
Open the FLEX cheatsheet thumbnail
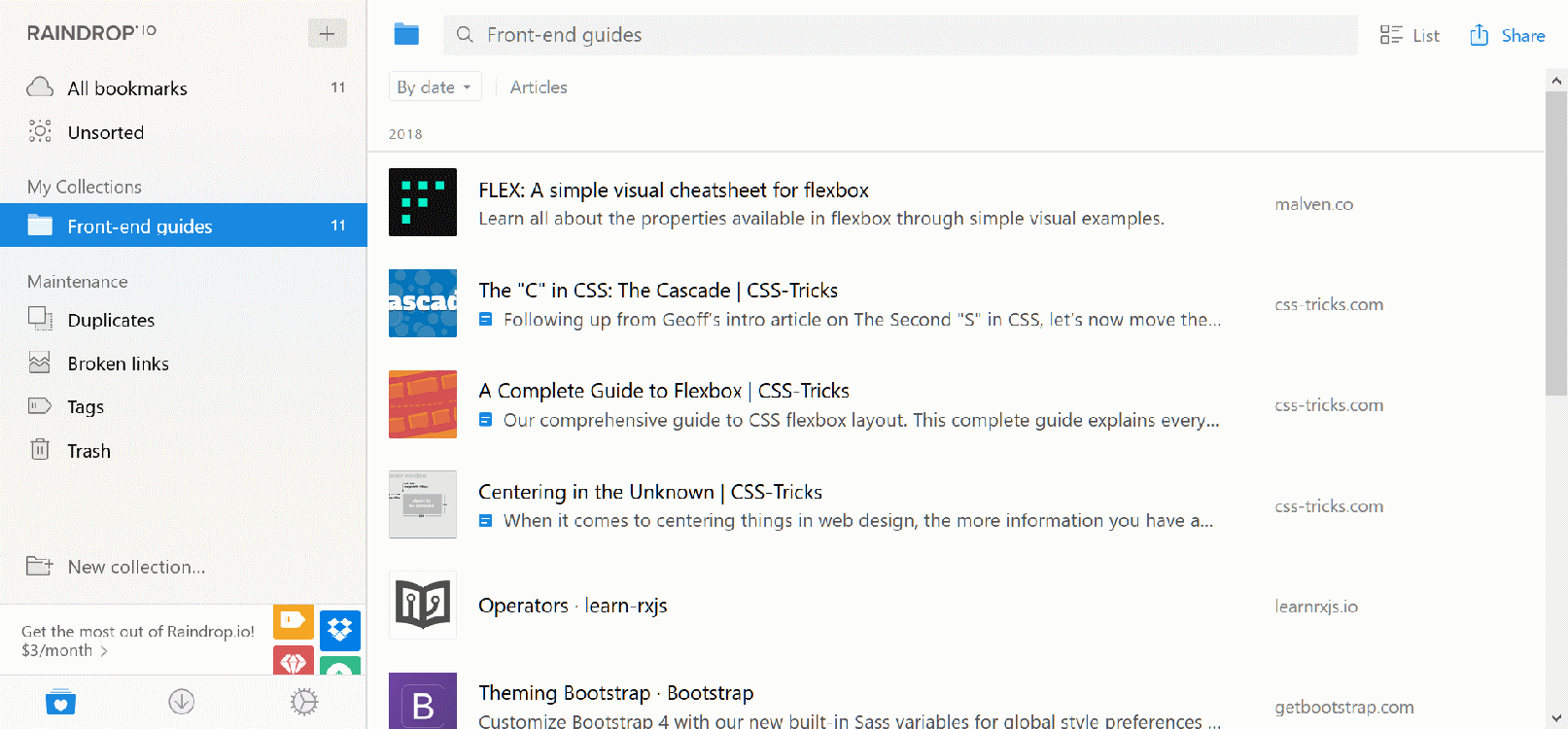tap(423, 202)
